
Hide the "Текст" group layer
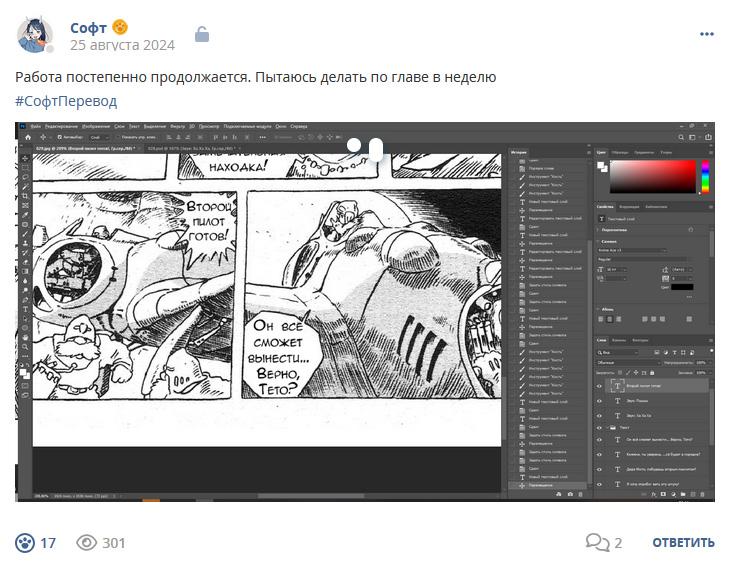click(599, 427)
